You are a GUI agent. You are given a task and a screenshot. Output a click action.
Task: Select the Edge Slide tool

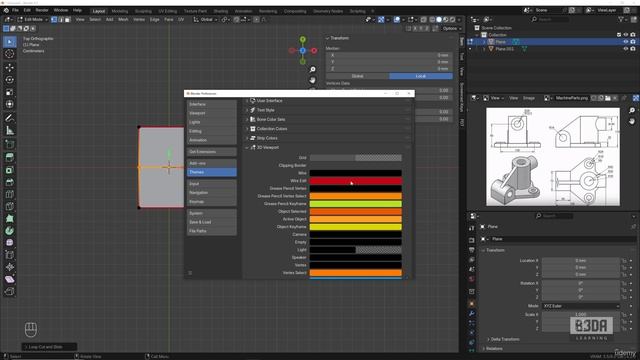pyautogui.click(x=10, y=255)
